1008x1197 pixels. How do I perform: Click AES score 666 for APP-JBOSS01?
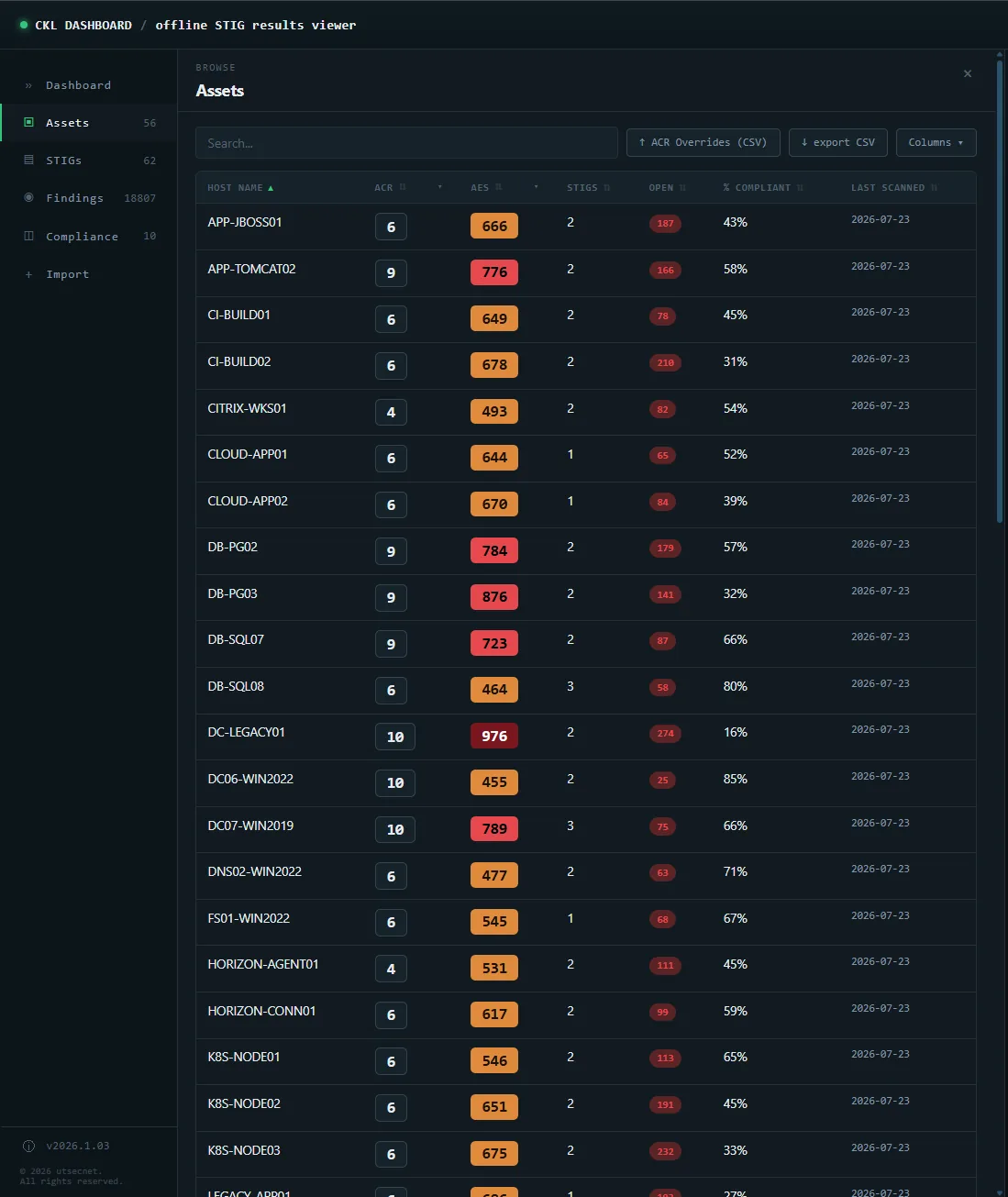pyautogui.click(x=494, y=226)
